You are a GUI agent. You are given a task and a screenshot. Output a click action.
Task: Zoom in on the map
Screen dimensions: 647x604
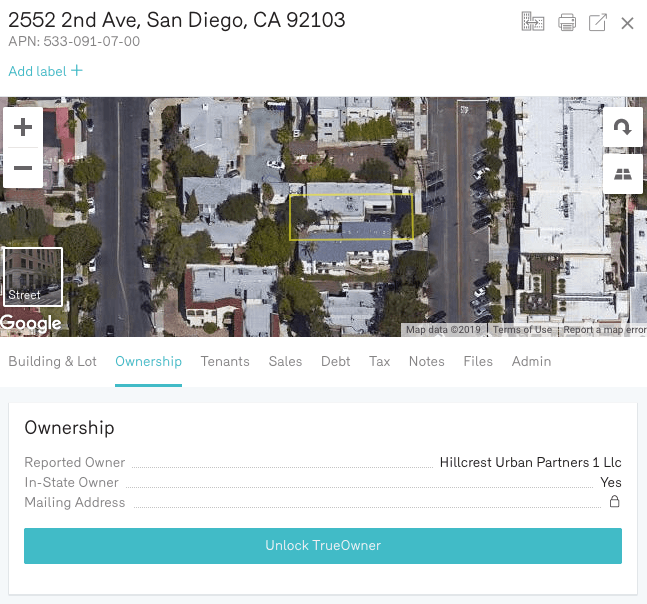click(23, 128)
